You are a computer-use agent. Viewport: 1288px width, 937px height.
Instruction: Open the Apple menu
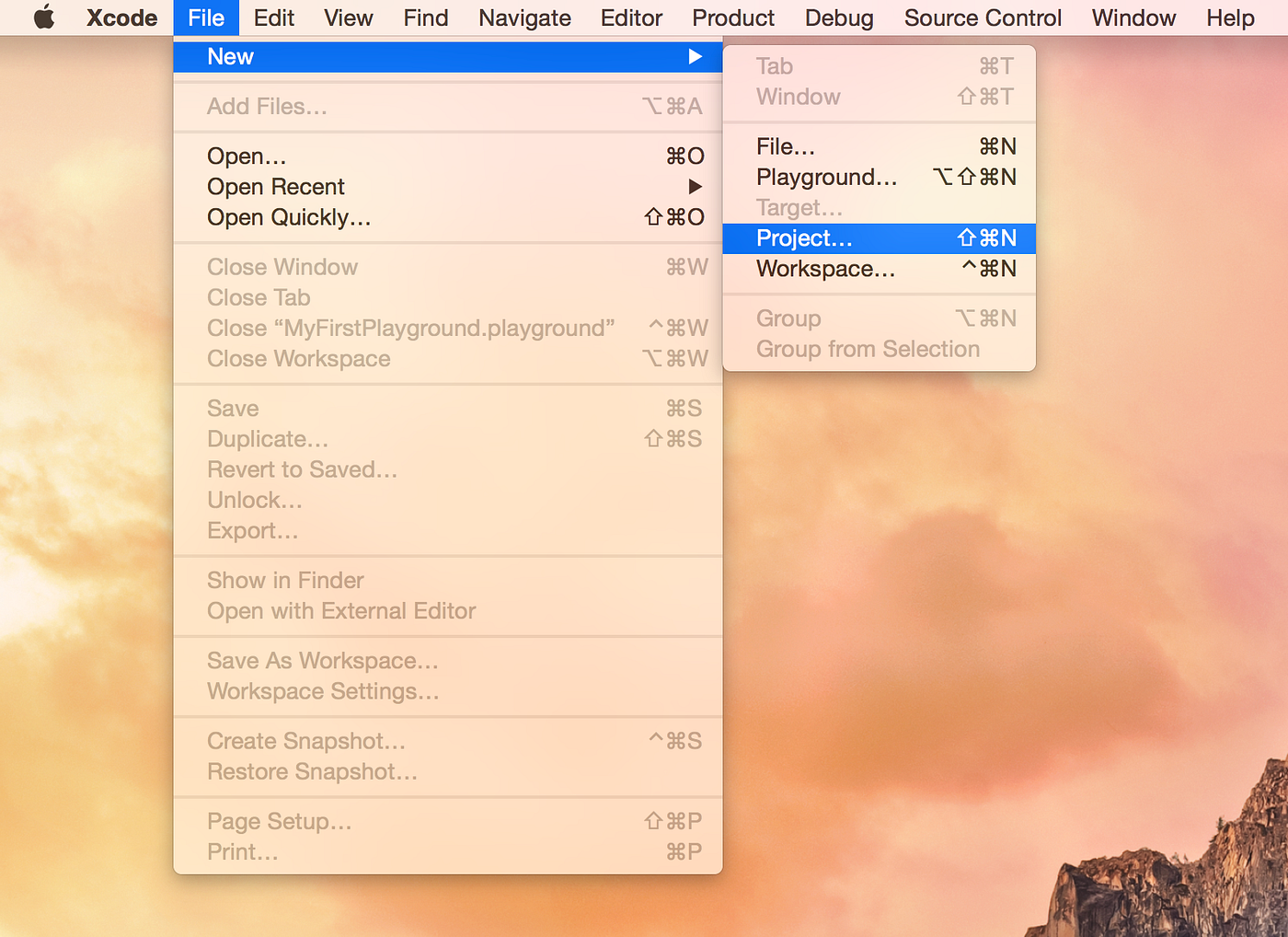point(44,17)
